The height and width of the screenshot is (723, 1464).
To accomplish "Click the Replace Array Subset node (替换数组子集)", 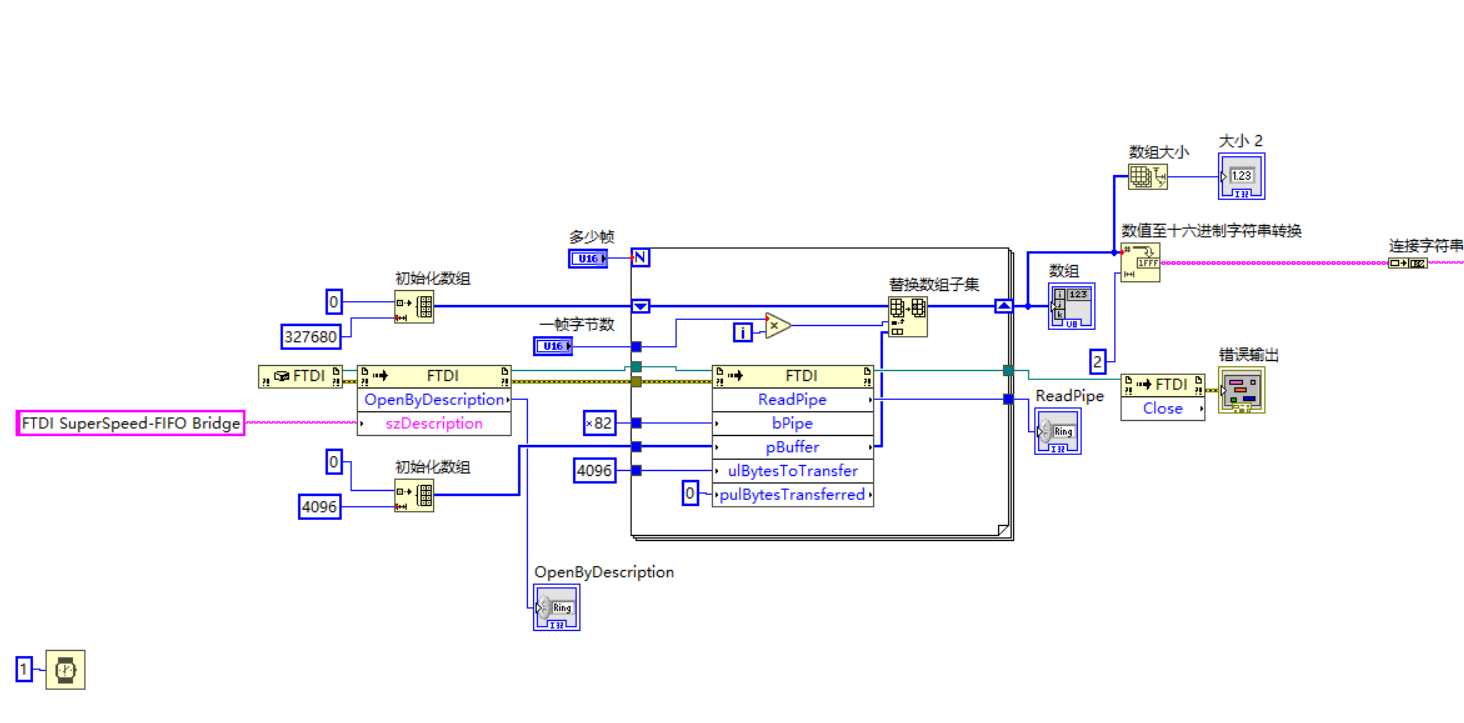I will [x=908, y=316].
